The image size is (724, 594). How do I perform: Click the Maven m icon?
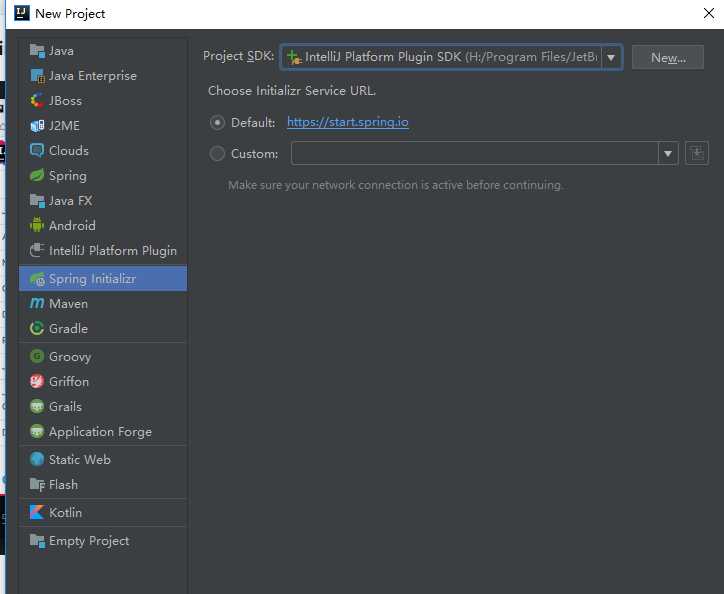coord(37,303)
